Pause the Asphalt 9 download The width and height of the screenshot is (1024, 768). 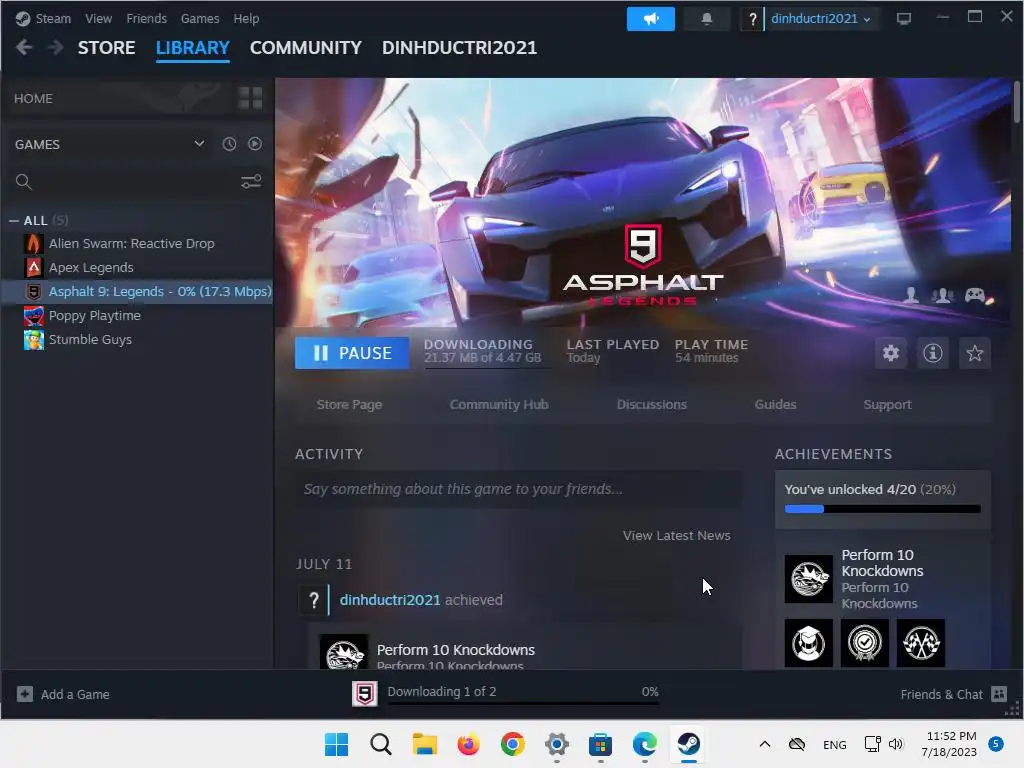(352, 353)
